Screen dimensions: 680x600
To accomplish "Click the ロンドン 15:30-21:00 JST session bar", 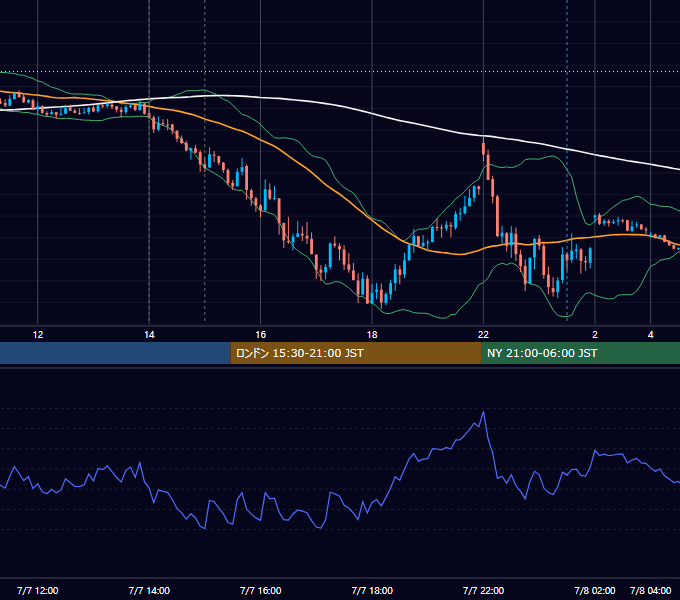I will tap(356, 353).
